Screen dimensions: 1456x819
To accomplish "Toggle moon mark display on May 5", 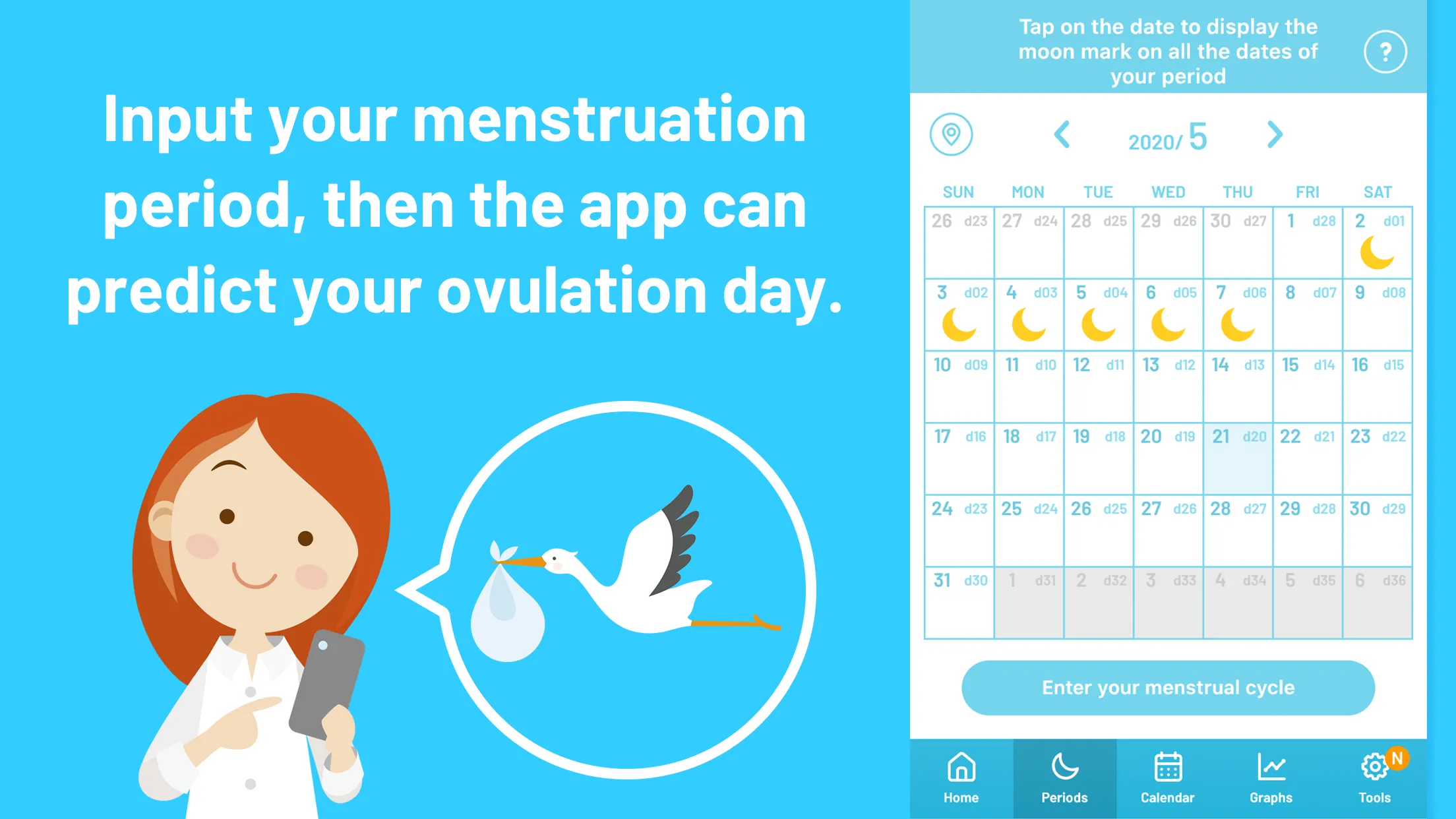I will (x=1100, y=315).
